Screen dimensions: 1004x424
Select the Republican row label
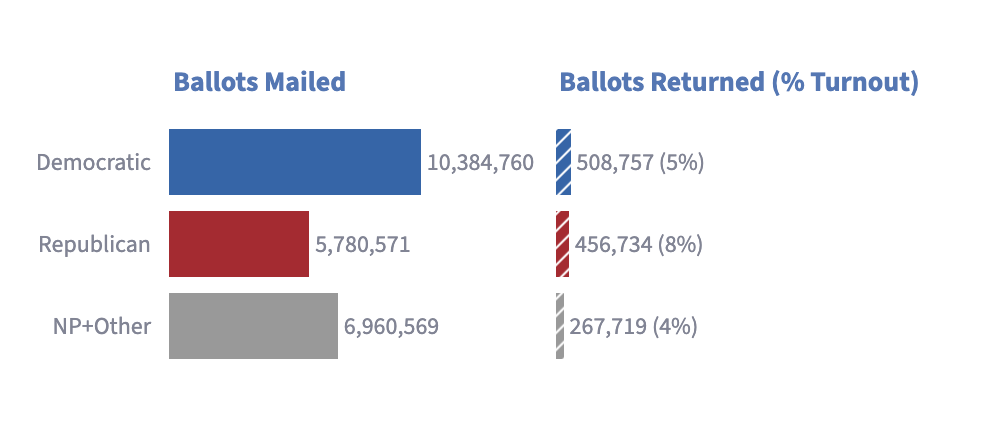[95, 245]
